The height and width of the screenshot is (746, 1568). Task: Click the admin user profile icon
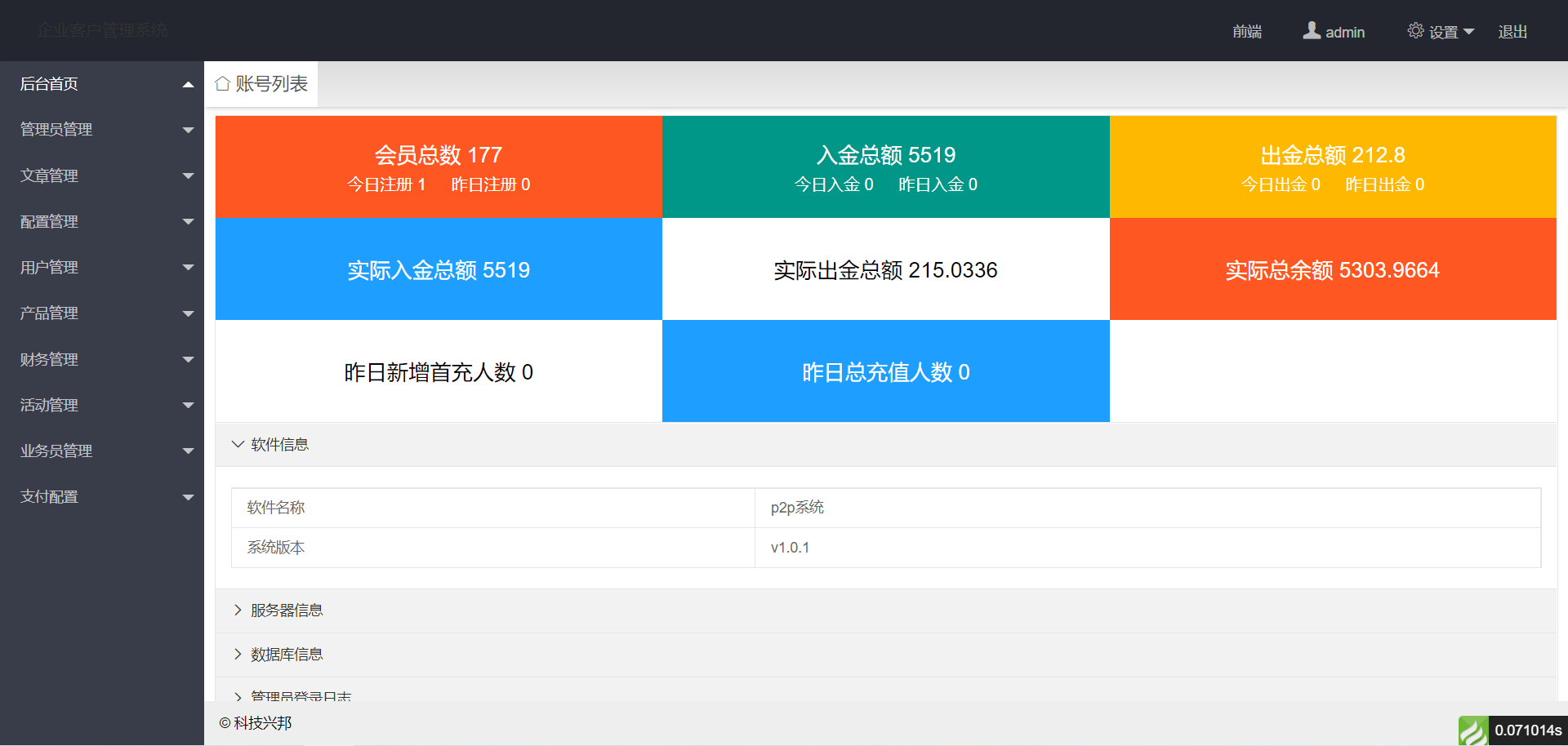point(1312,31)
